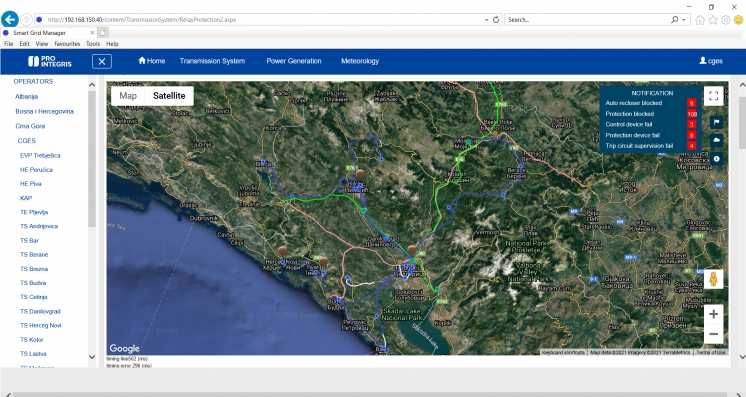Switch map to Map view
This screenshot has width=746, height=397.
click(128, 96)
